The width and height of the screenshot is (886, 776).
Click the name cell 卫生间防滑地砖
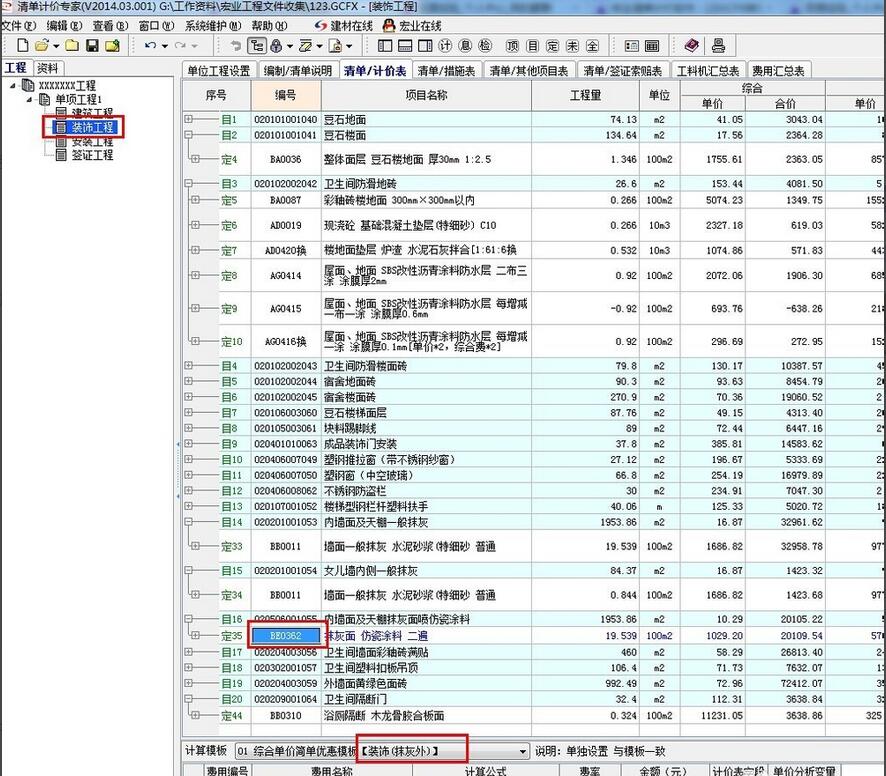pos(426,184)
